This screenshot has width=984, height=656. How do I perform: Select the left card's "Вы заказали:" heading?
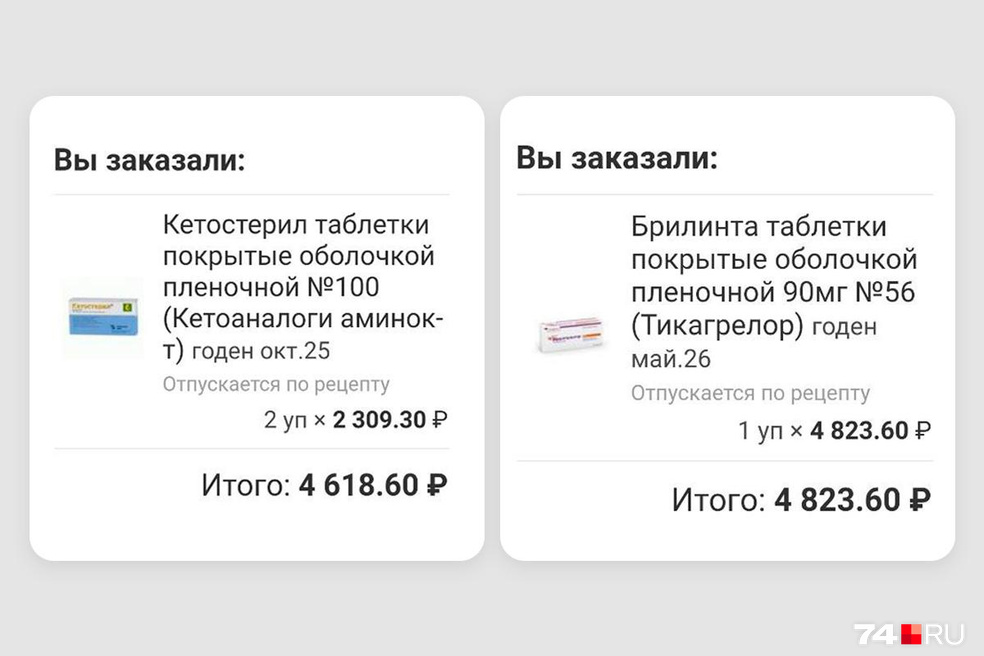point(149,160)
